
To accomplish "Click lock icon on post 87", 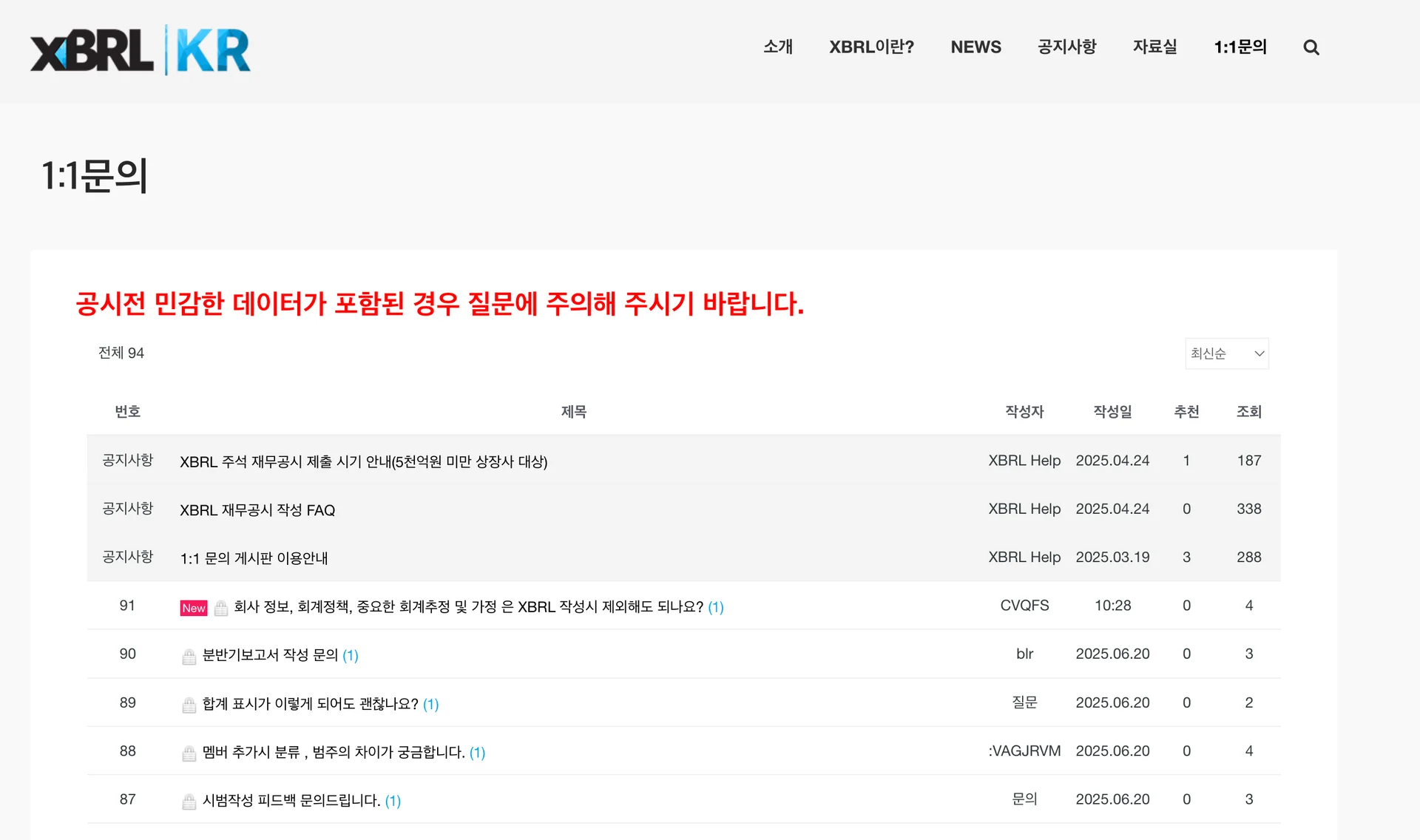I will [189, 801].
